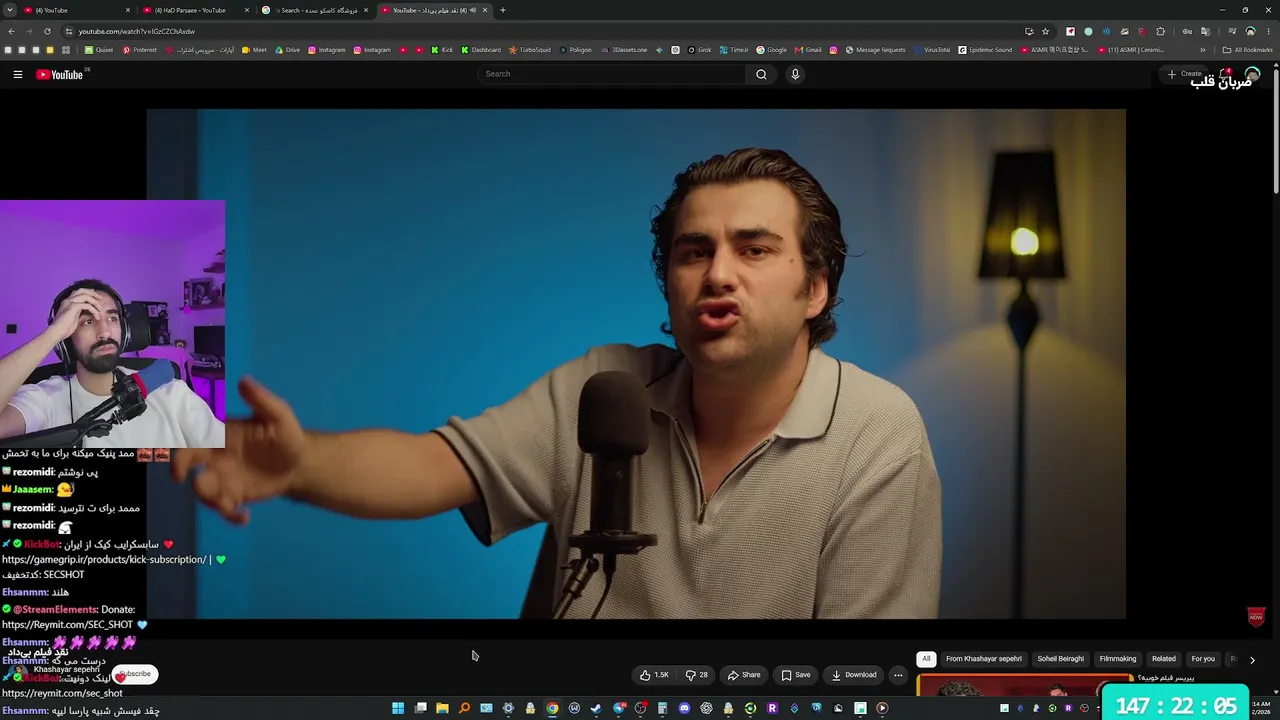Go back to the previous page
The height and width of the screenshot is (720, 1280).
pyautogui.click(x=12, y=31)
